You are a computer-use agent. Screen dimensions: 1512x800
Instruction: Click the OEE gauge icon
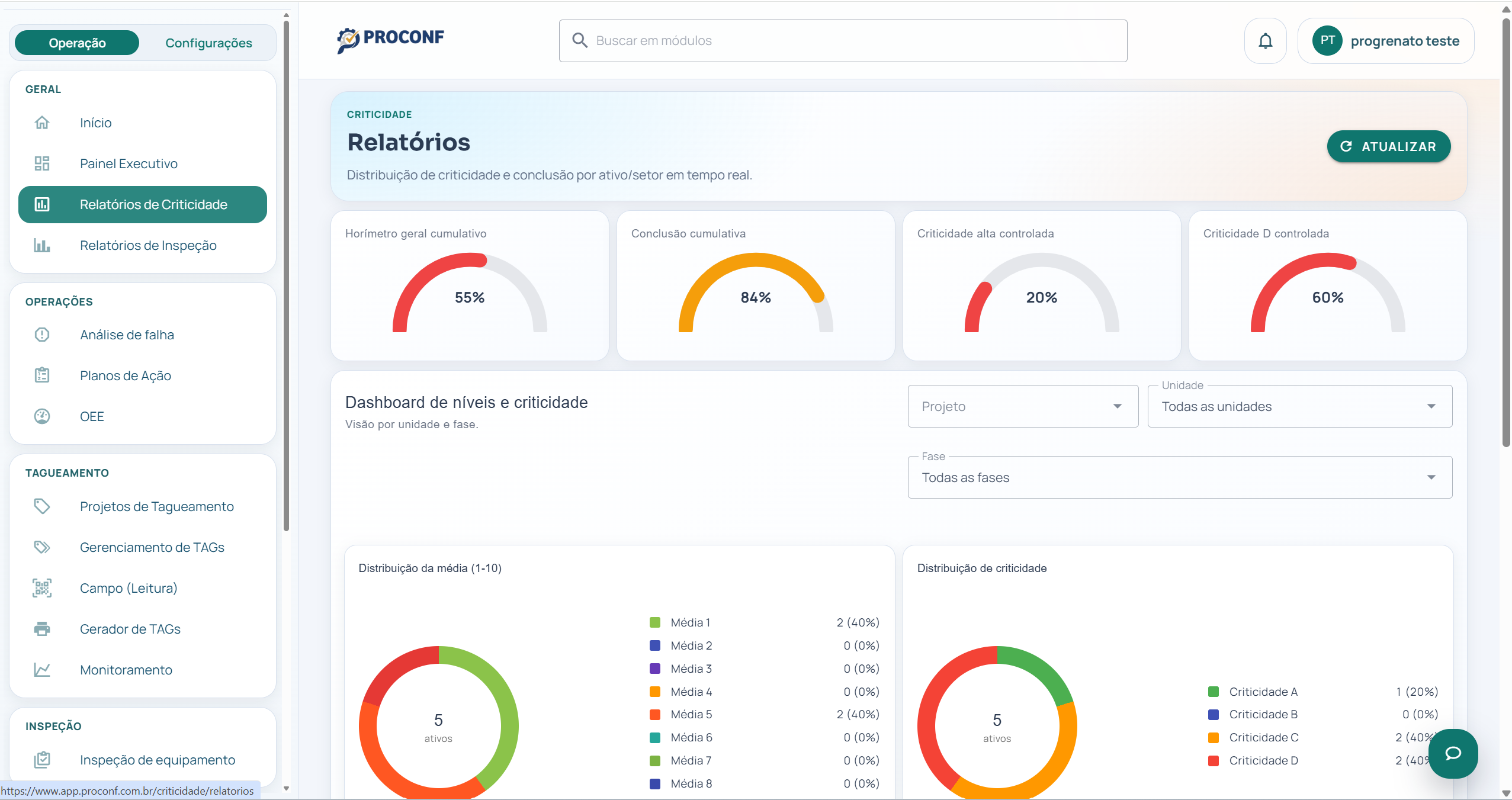click(x=42, y=416)
